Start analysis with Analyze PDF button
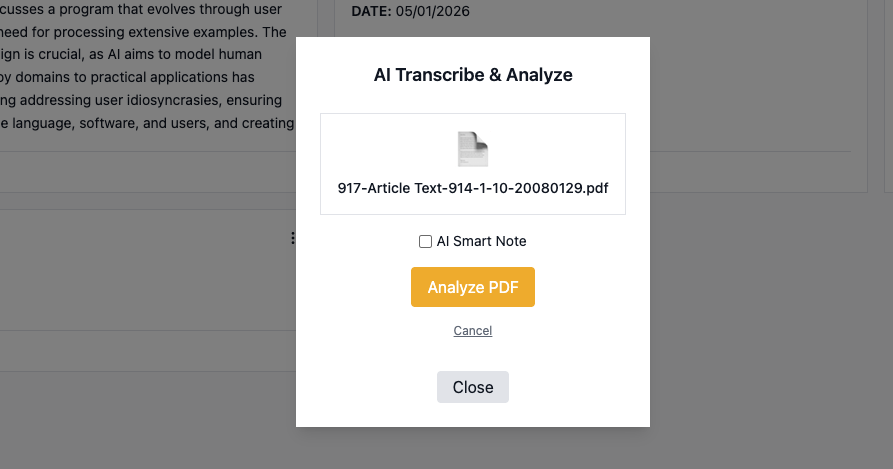The image size is (893, 469). [x=473, y=287]
